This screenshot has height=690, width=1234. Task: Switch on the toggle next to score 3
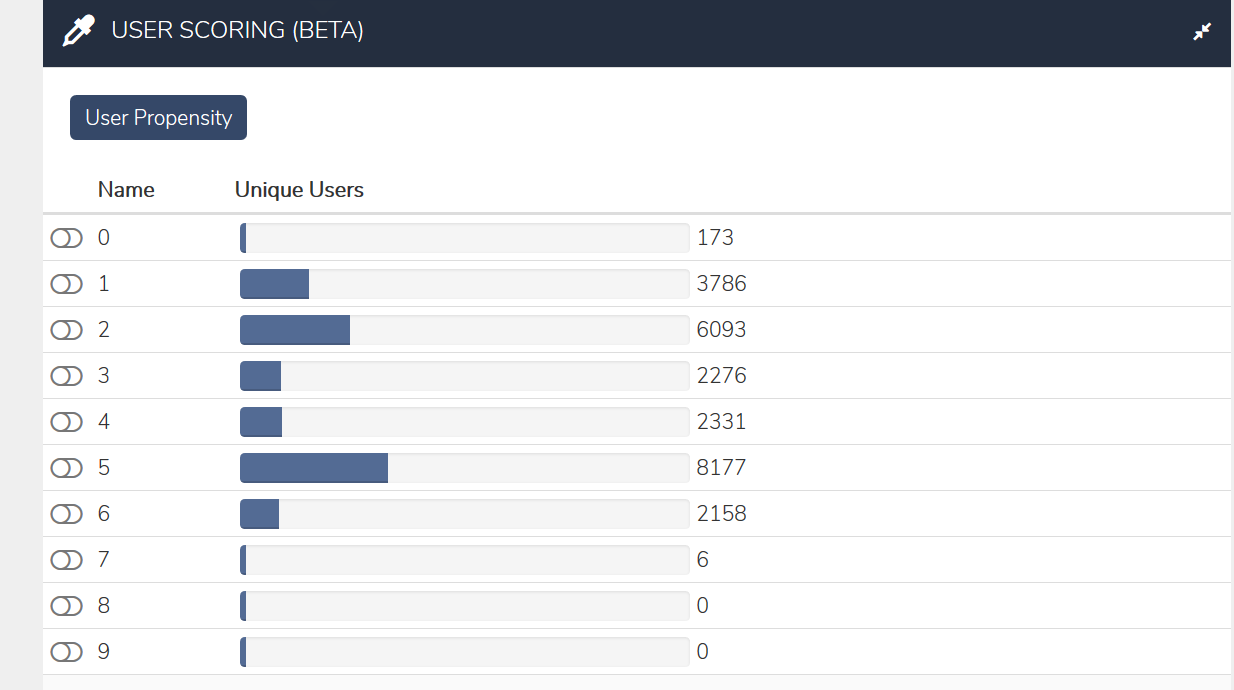tap(67, 376)
